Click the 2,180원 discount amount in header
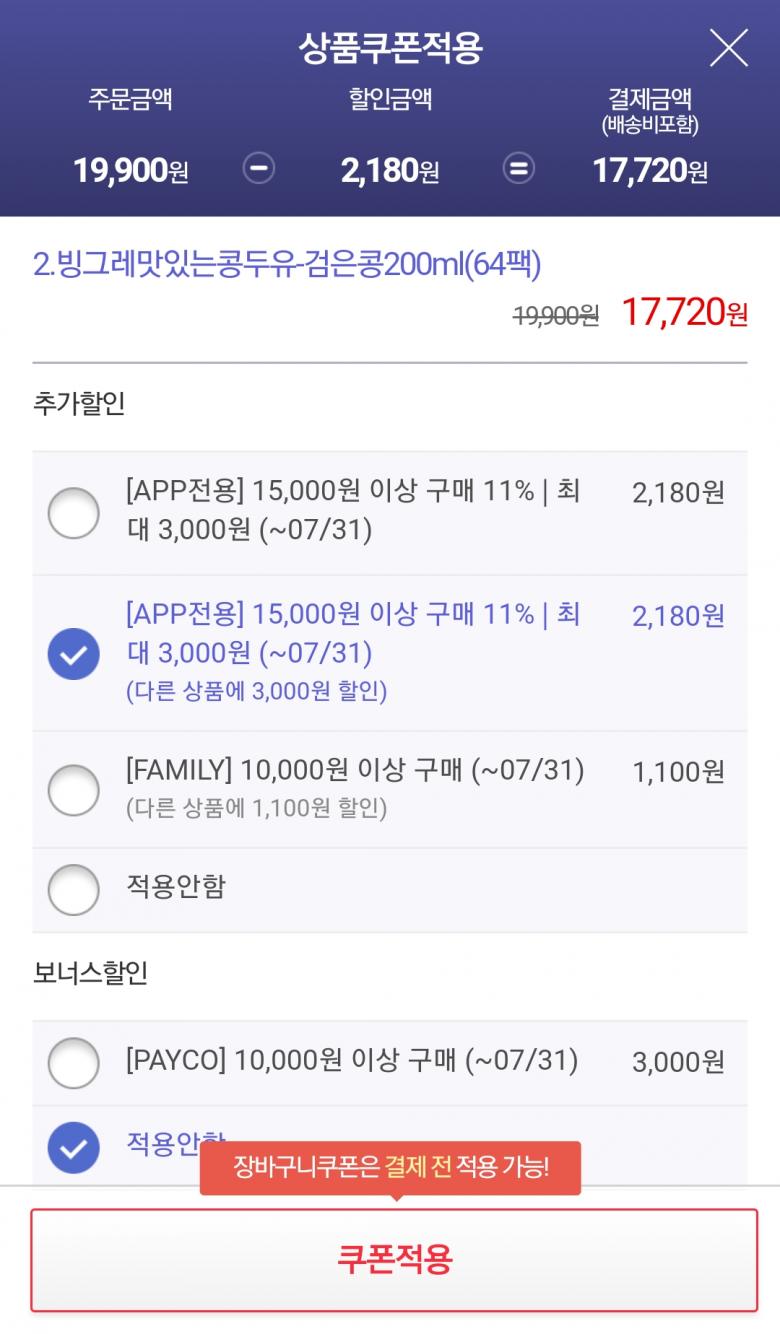Screen dimensions: 780x1334 pos(390,171)
